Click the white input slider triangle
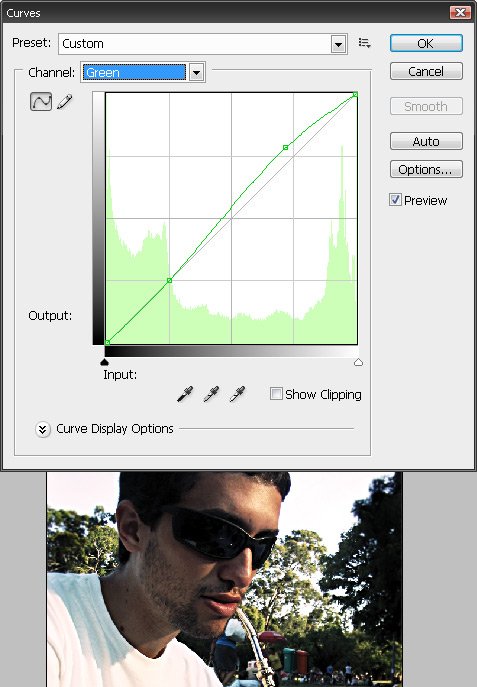This screenshot has height=687, width=477. click(x=358, y=362)
